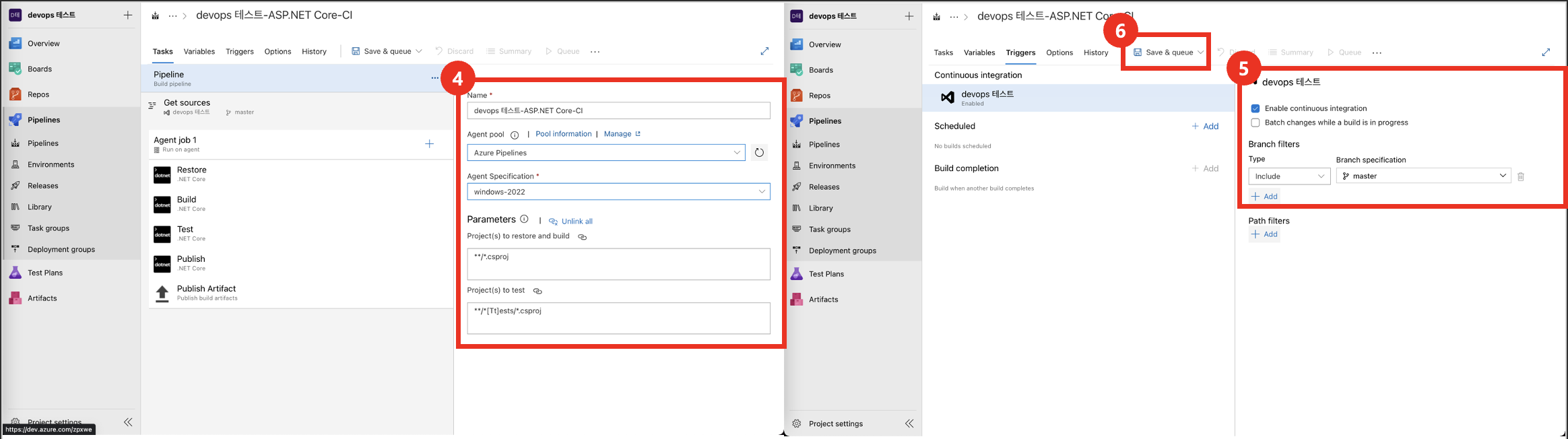Switch to Tasks tab in the right window
Image resolution: width=1568 pixels, height=439 pixels.
pyautogui.click(x=944, y=53)
